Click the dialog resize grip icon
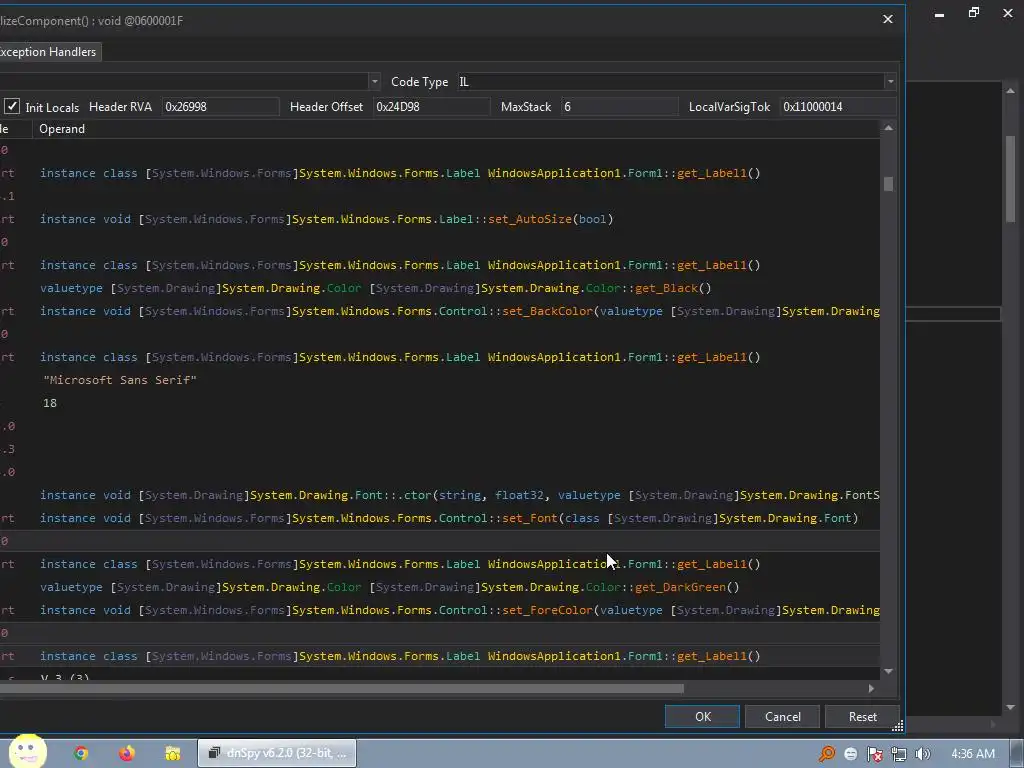1024x768 pixels. coord(897,726)
